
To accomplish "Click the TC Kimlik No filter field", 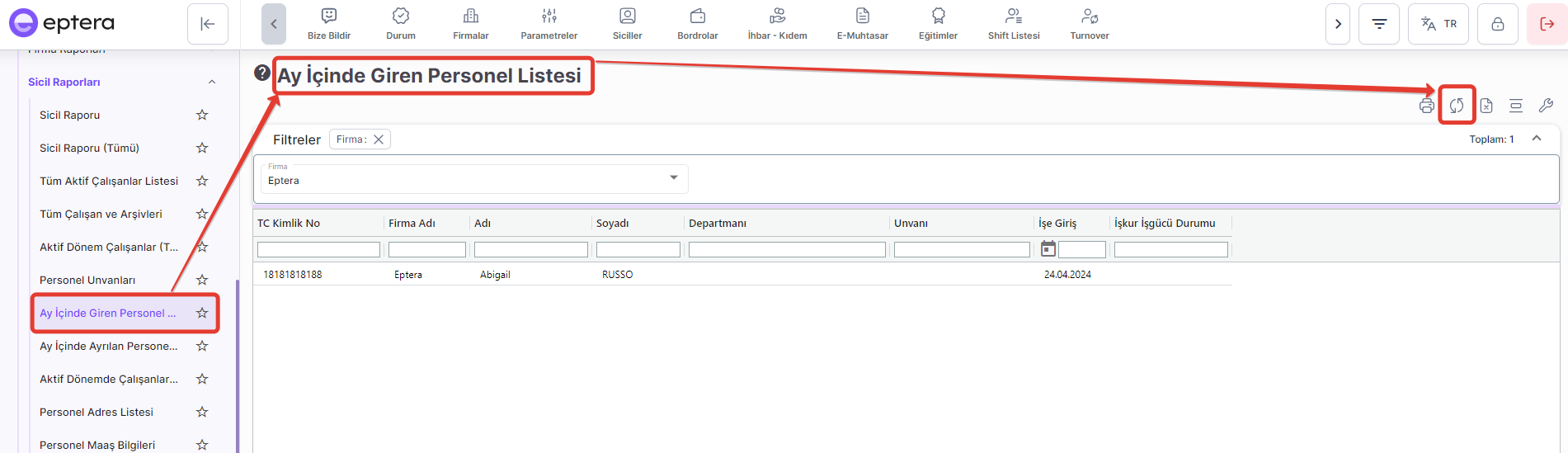I will [x=318, y=249].
